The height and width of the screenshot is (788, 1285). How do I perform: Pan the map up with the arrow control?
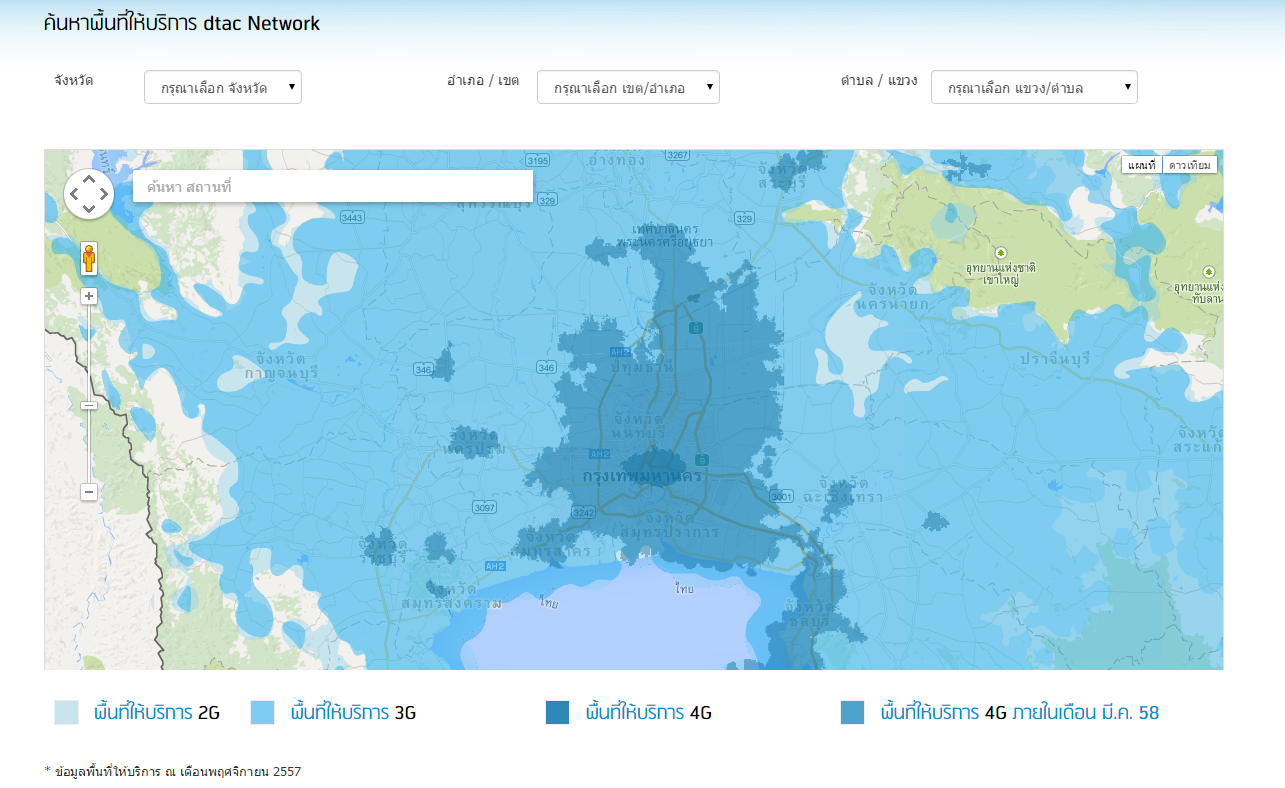click(89, 179)
